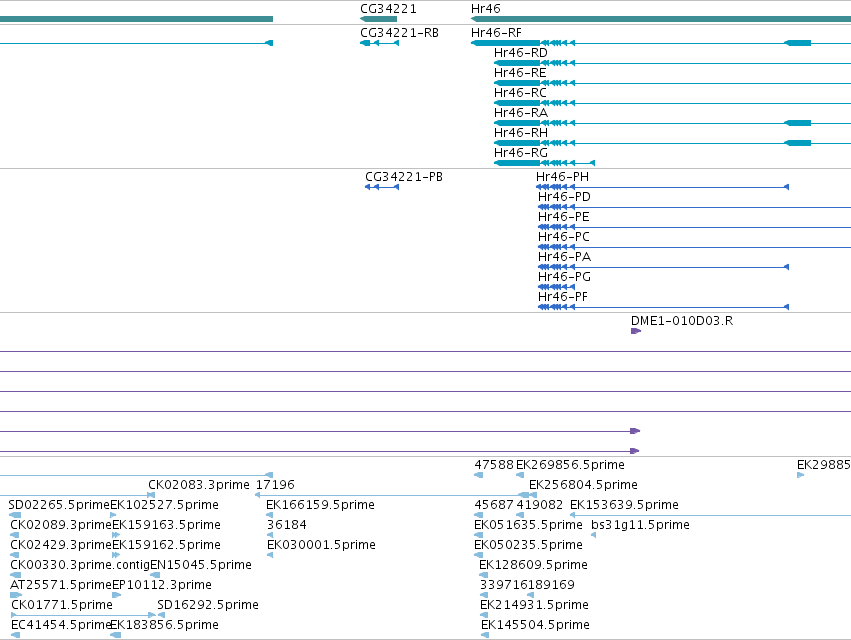Select EST label 36184
The height and width of the screenshot is (640, 851).
[287, 525]
